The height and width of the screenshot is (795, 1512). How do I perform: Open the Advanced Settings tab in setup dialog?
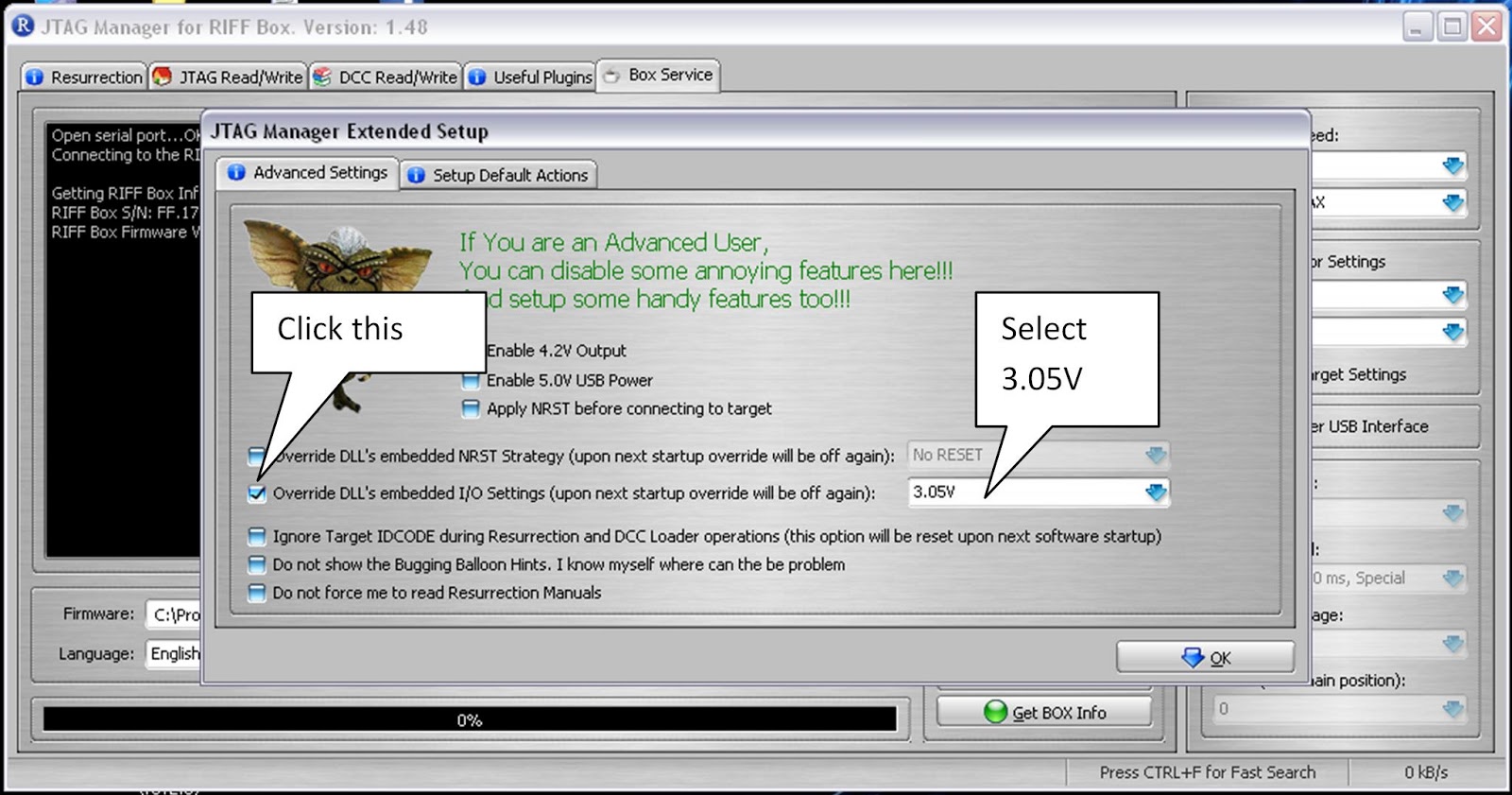click(308, 173)
